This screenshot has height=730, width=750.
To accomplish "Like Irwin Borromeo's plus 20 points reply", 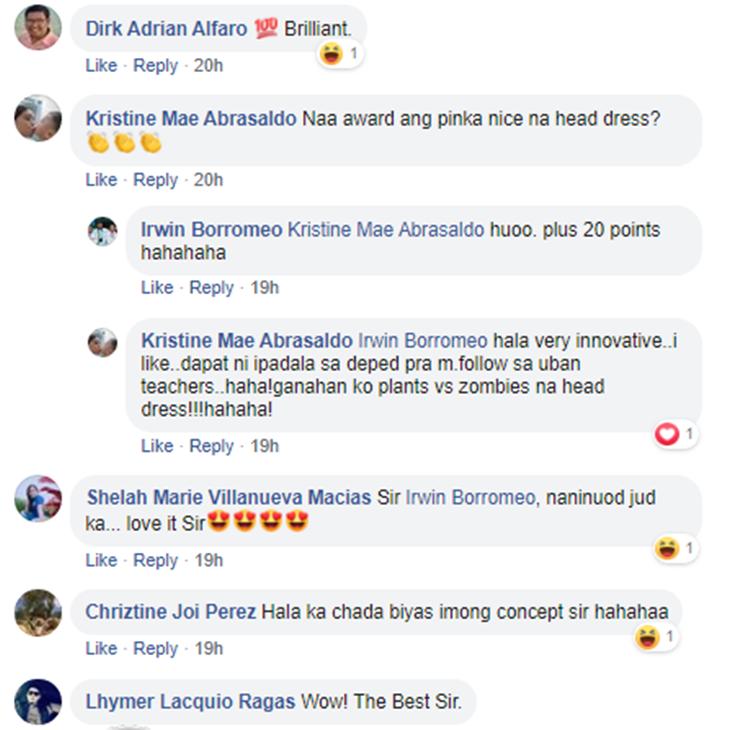I will pyautogui.click(x=157, y=288).
